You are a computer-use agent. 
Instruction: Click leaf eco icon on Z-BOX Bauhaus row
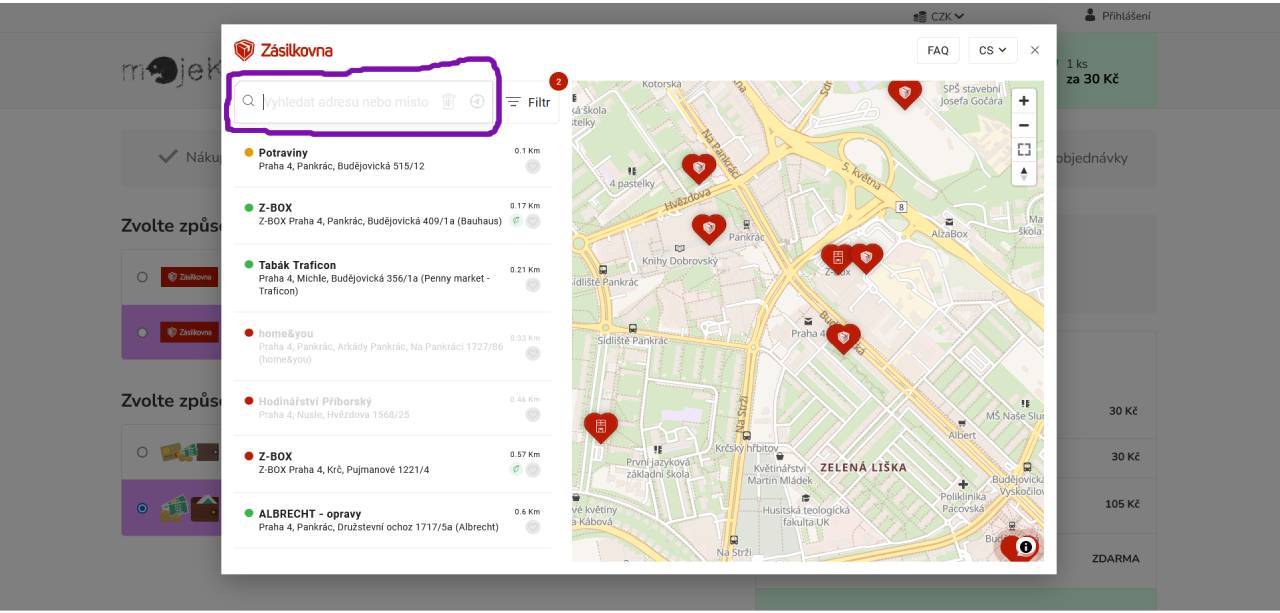[516, 221]
